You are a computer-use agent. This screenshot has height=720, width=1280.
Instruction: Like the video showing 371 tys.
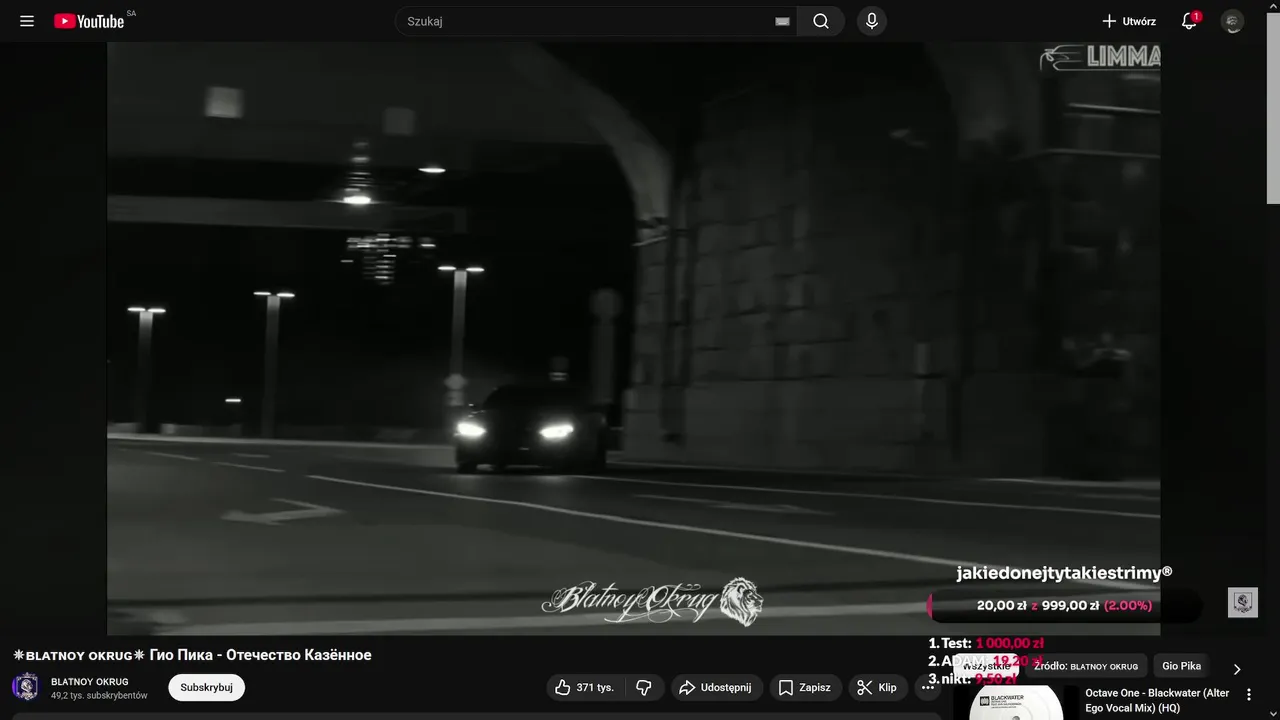click(x=585, y=687)
